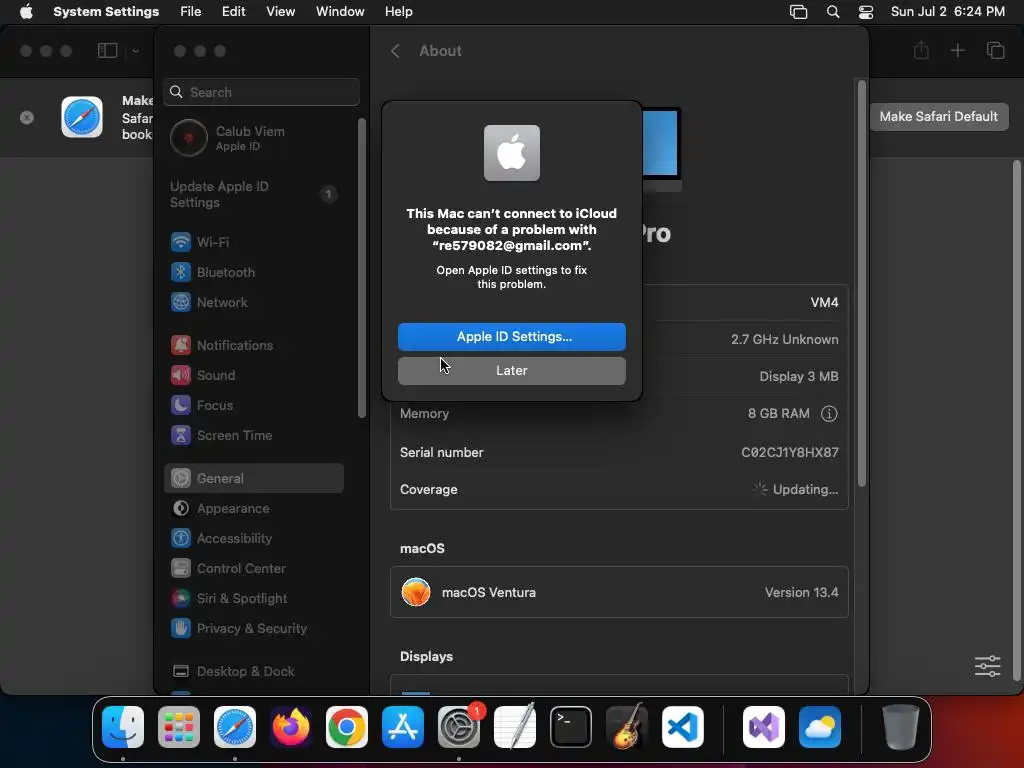The height and width of the screenshot is (768, 1024).
Task: Click the Apple logo menu
Action: coord(26,12)
